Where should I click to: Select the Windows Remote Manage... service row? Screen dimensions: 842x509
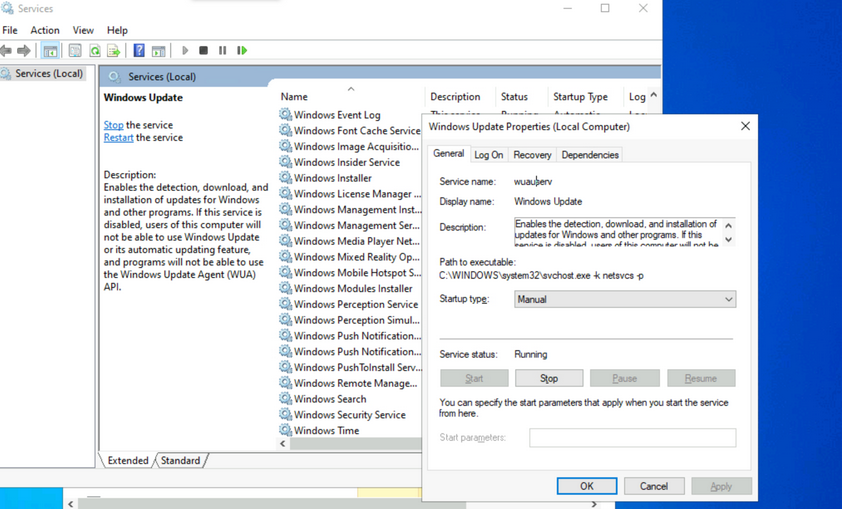click(x=350, y=383)
